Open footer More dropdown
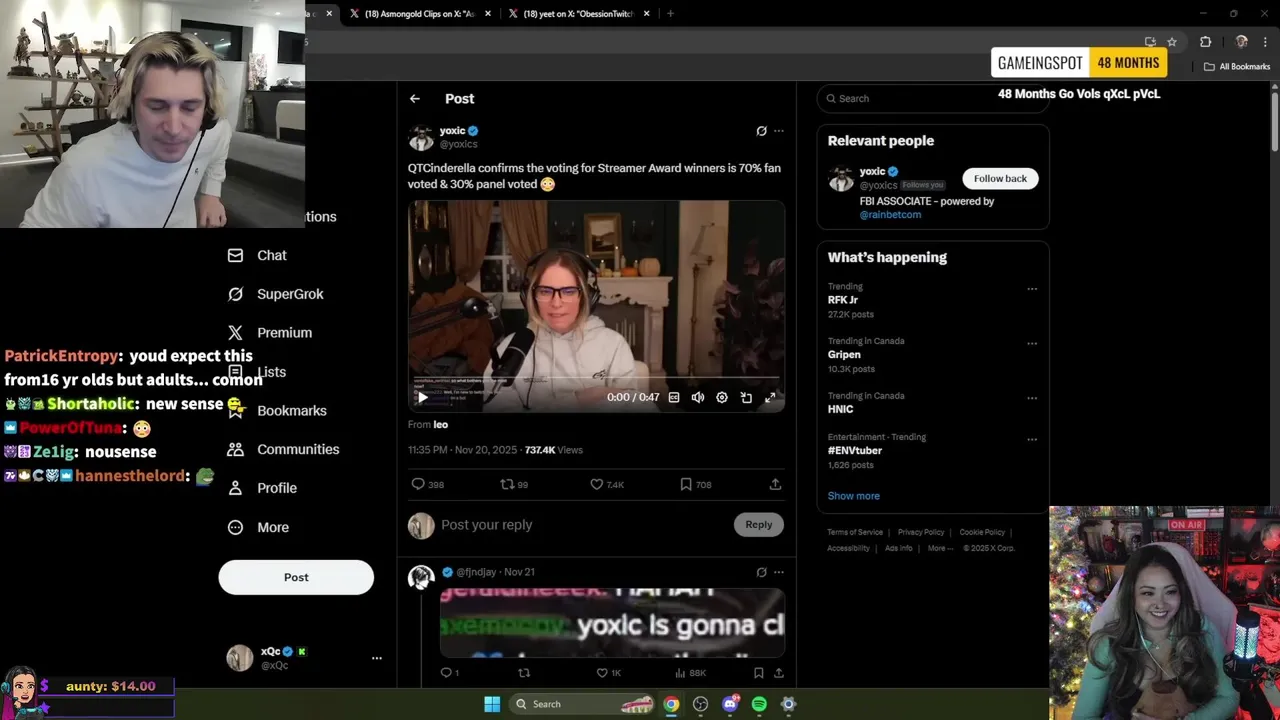Image resolution: width=1280 pixels, height=720 pixels. point(940,548)
